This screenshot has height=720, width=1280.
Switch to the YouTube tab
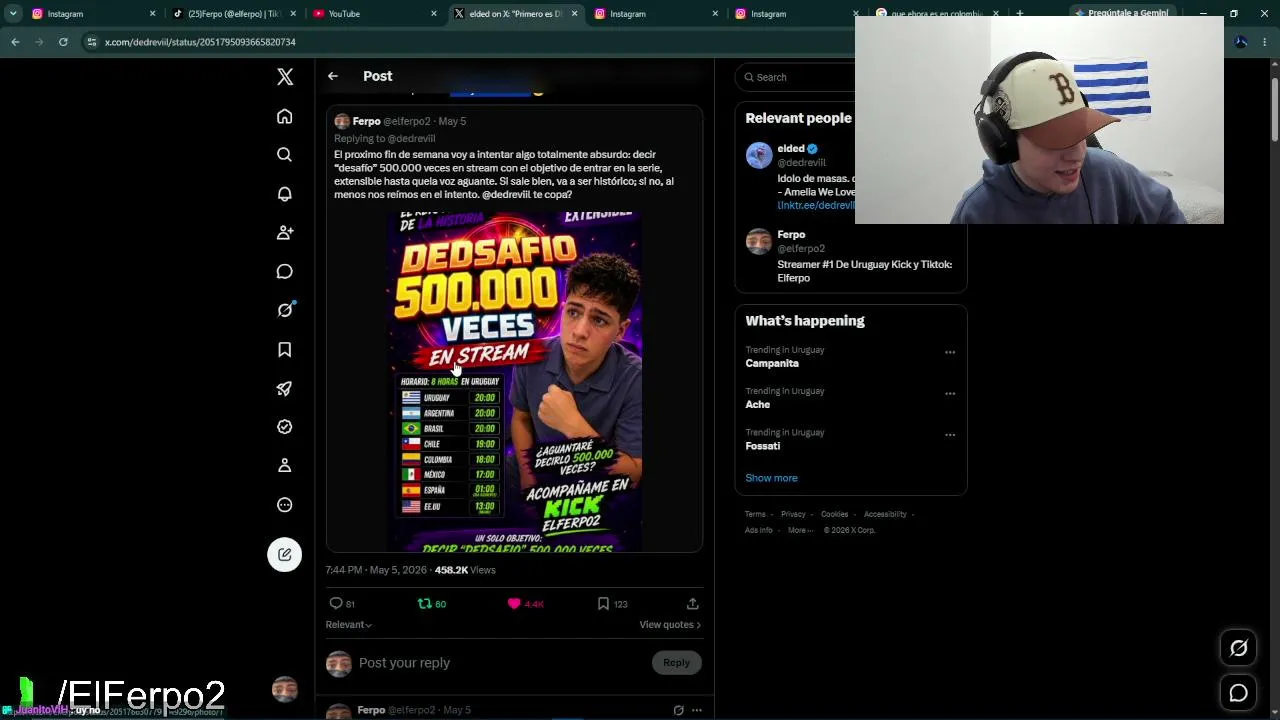pyautogui.click(x=373, y=14)
